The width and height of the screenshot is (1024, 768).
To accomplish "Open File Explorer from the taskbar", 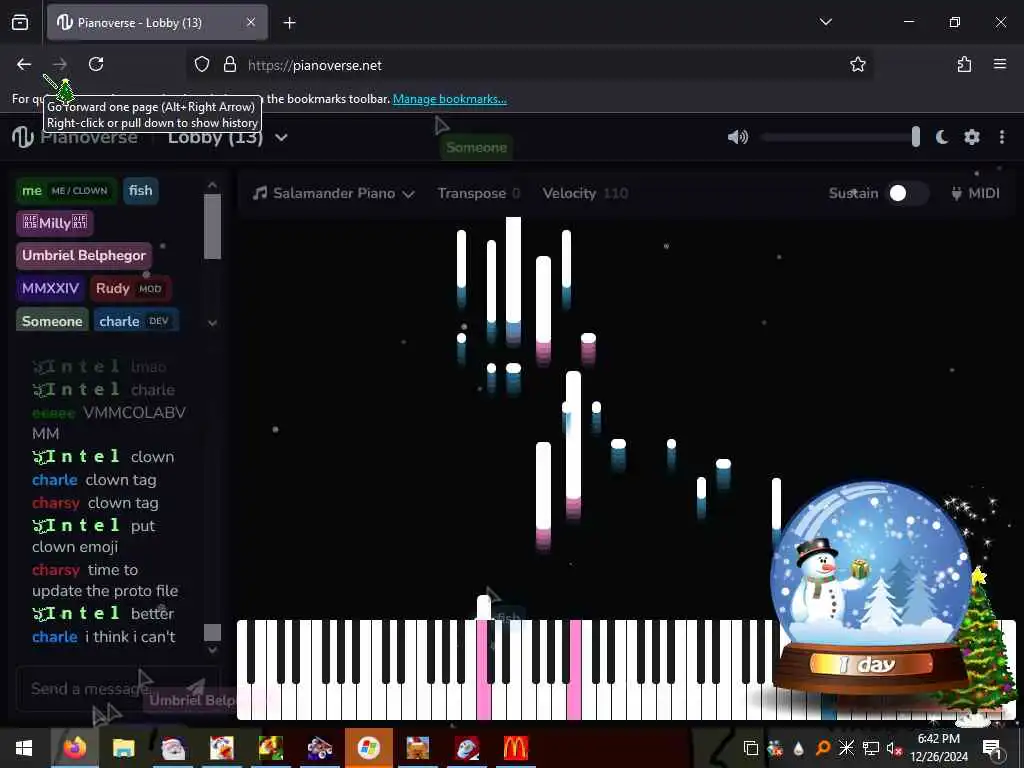I will (123, 748).
